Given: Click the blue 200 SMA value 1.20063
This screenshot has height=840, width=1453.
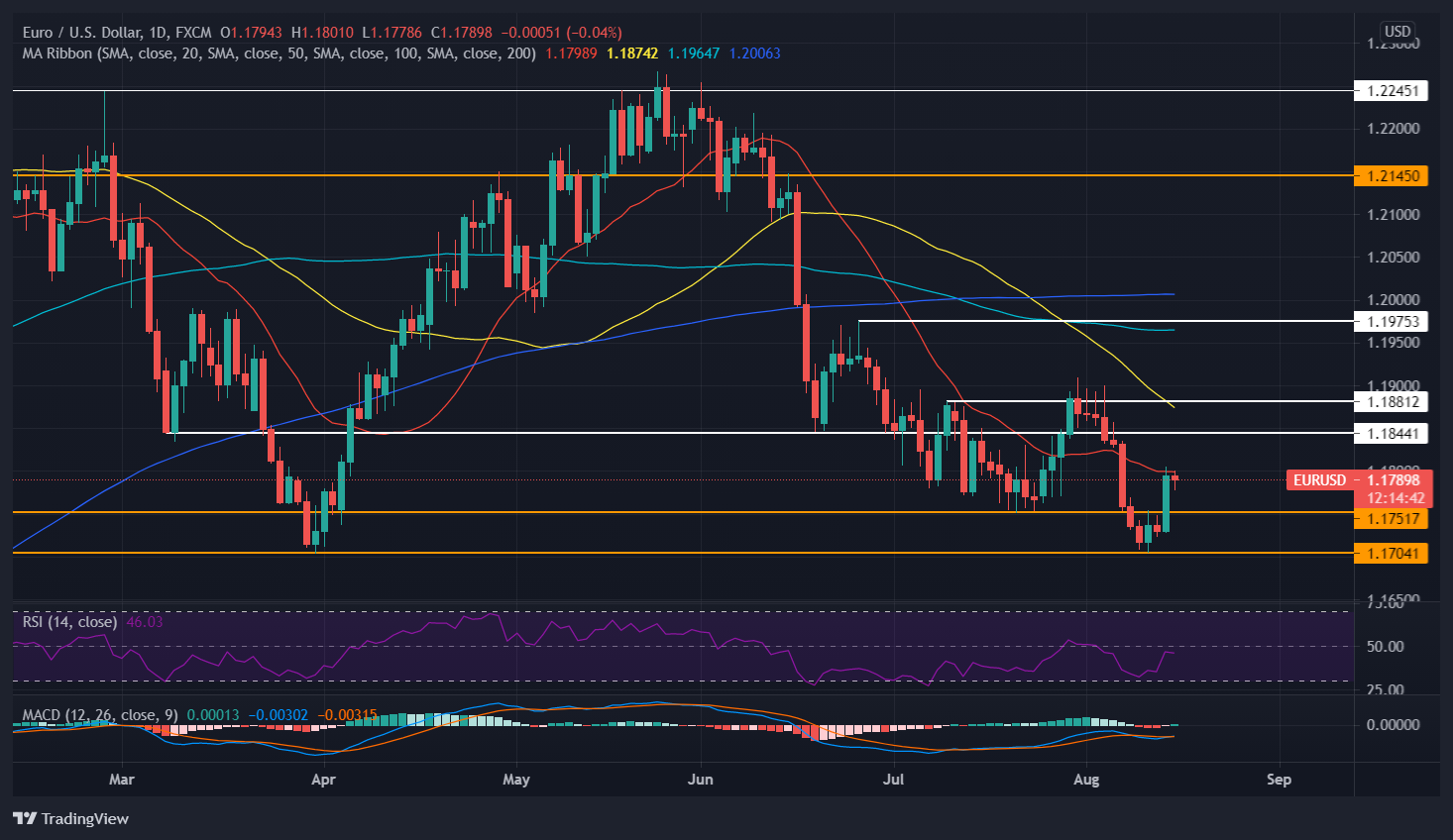Looking at the screenshot, I should click(x=754, y=53).
